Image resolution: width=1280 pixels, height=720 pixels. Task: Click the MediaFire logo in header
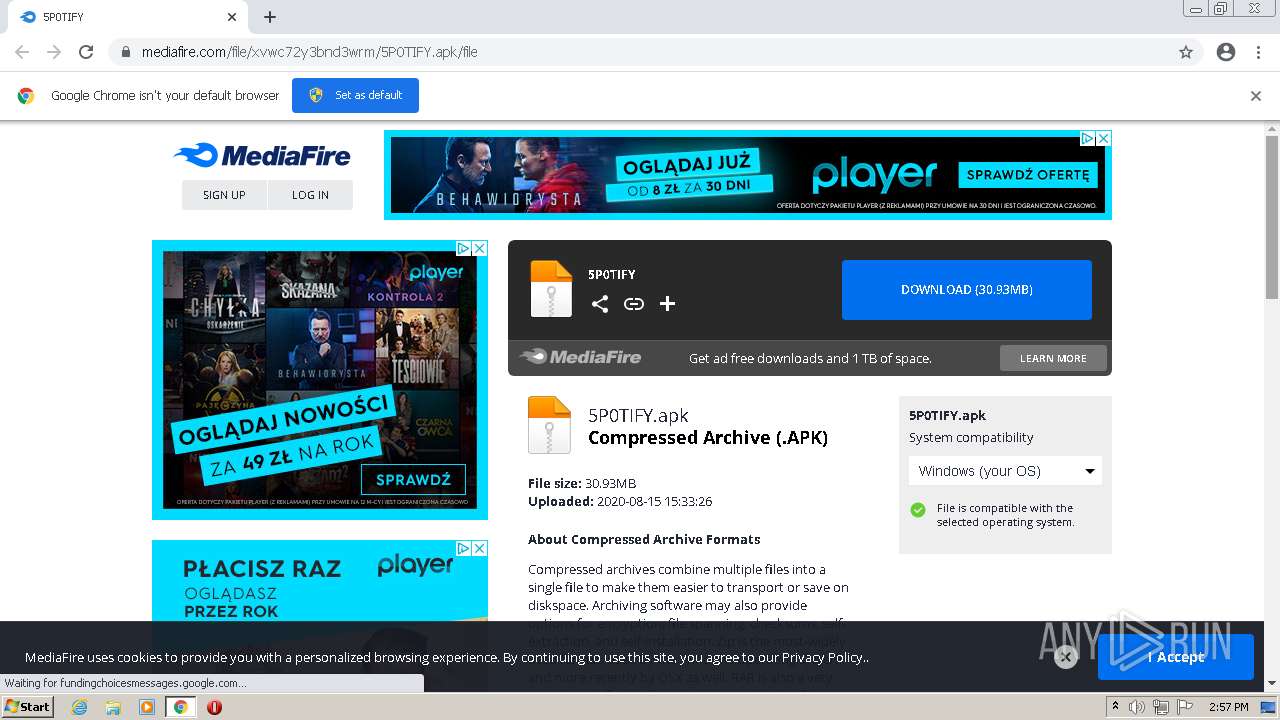tap(262, 155)
